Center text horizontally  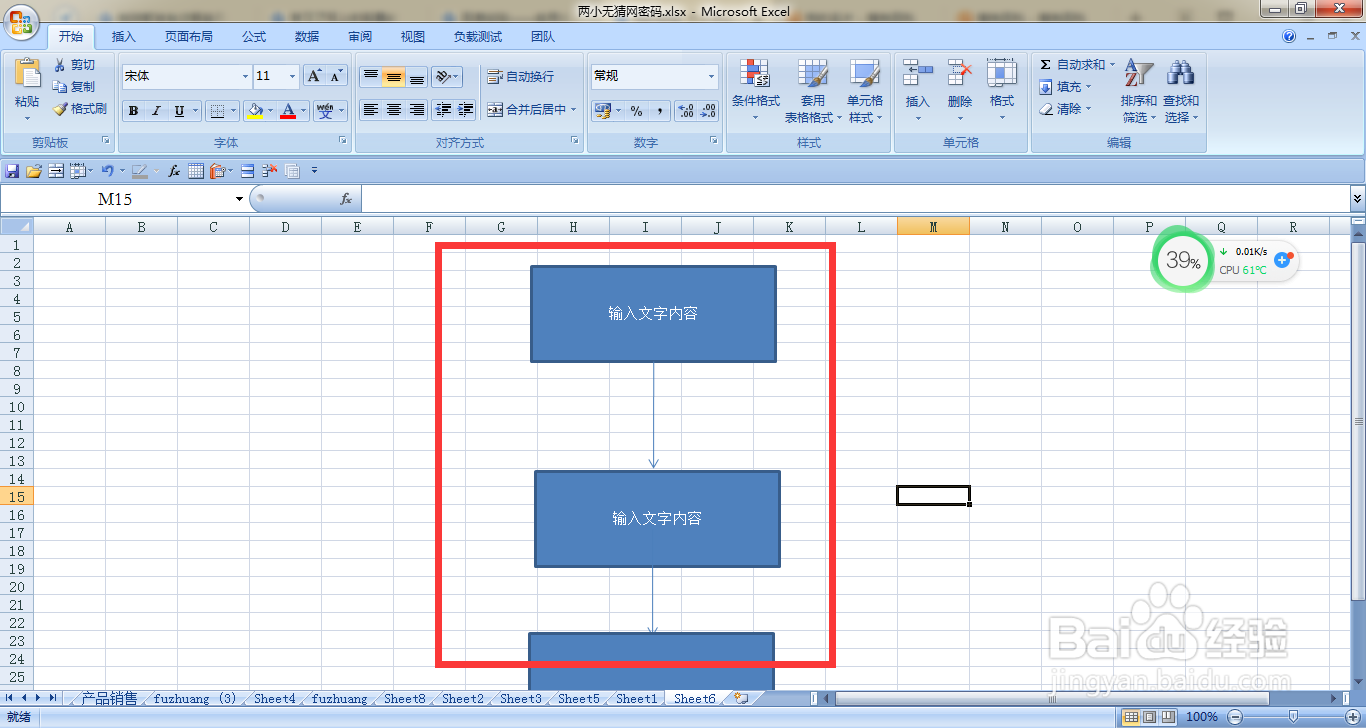pos(394,110)
